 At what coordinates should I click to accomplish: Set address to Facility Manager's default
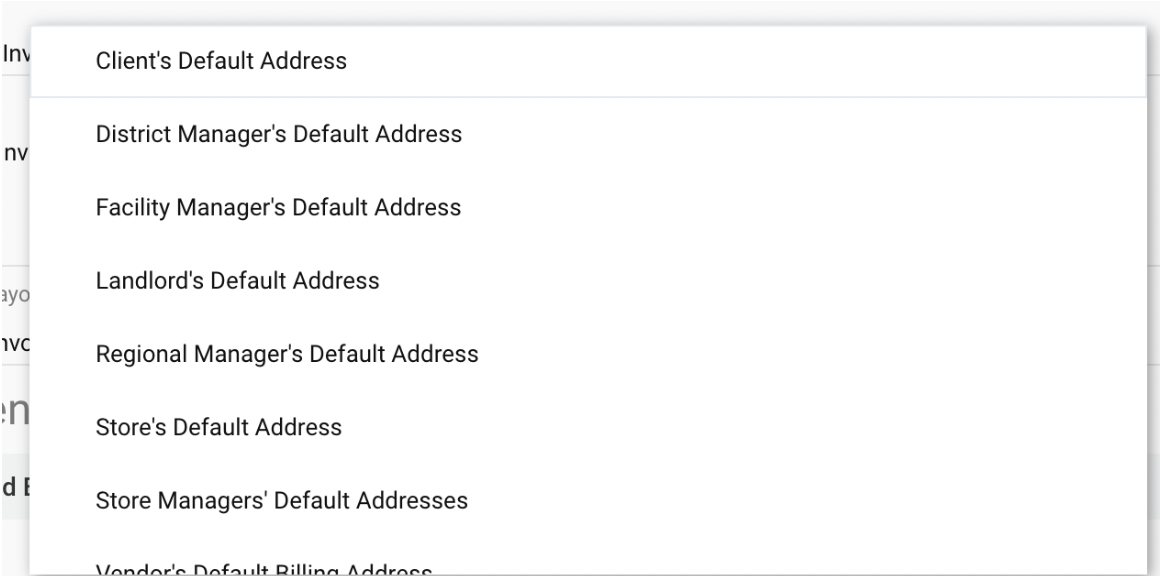coord(278,208)
